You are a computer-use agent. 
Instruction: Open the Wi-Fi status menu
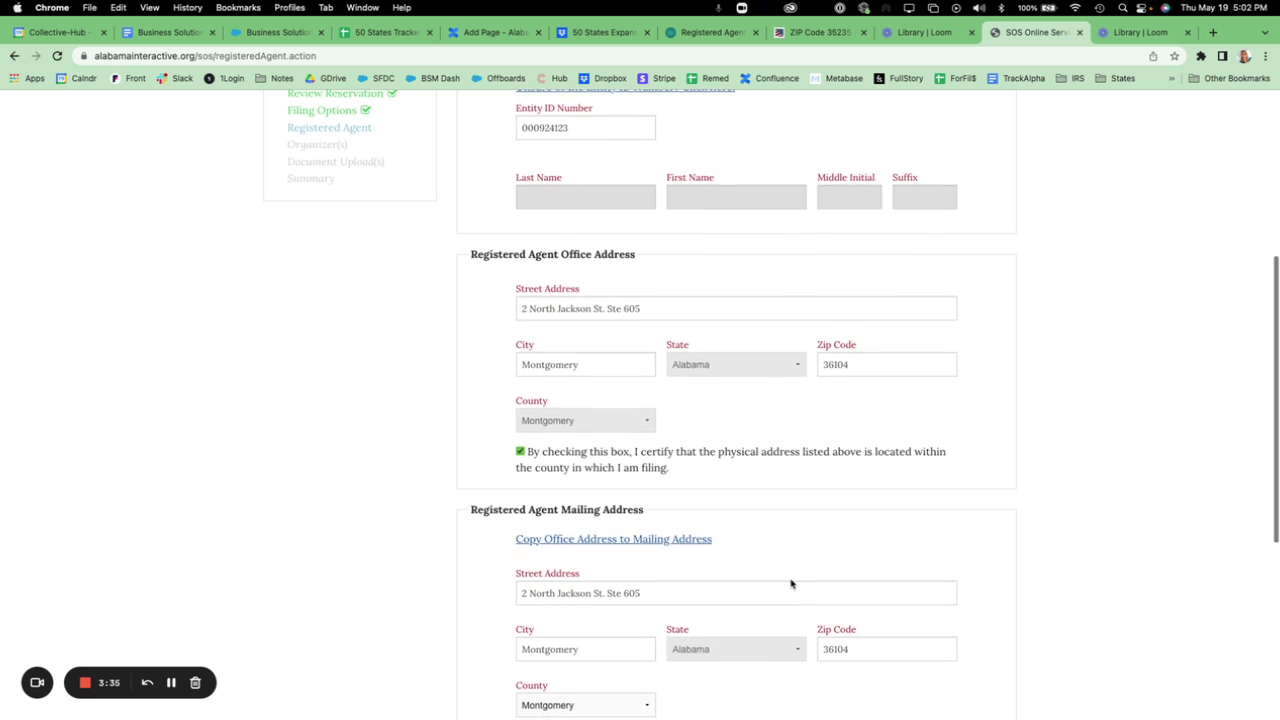[1075, 8]
